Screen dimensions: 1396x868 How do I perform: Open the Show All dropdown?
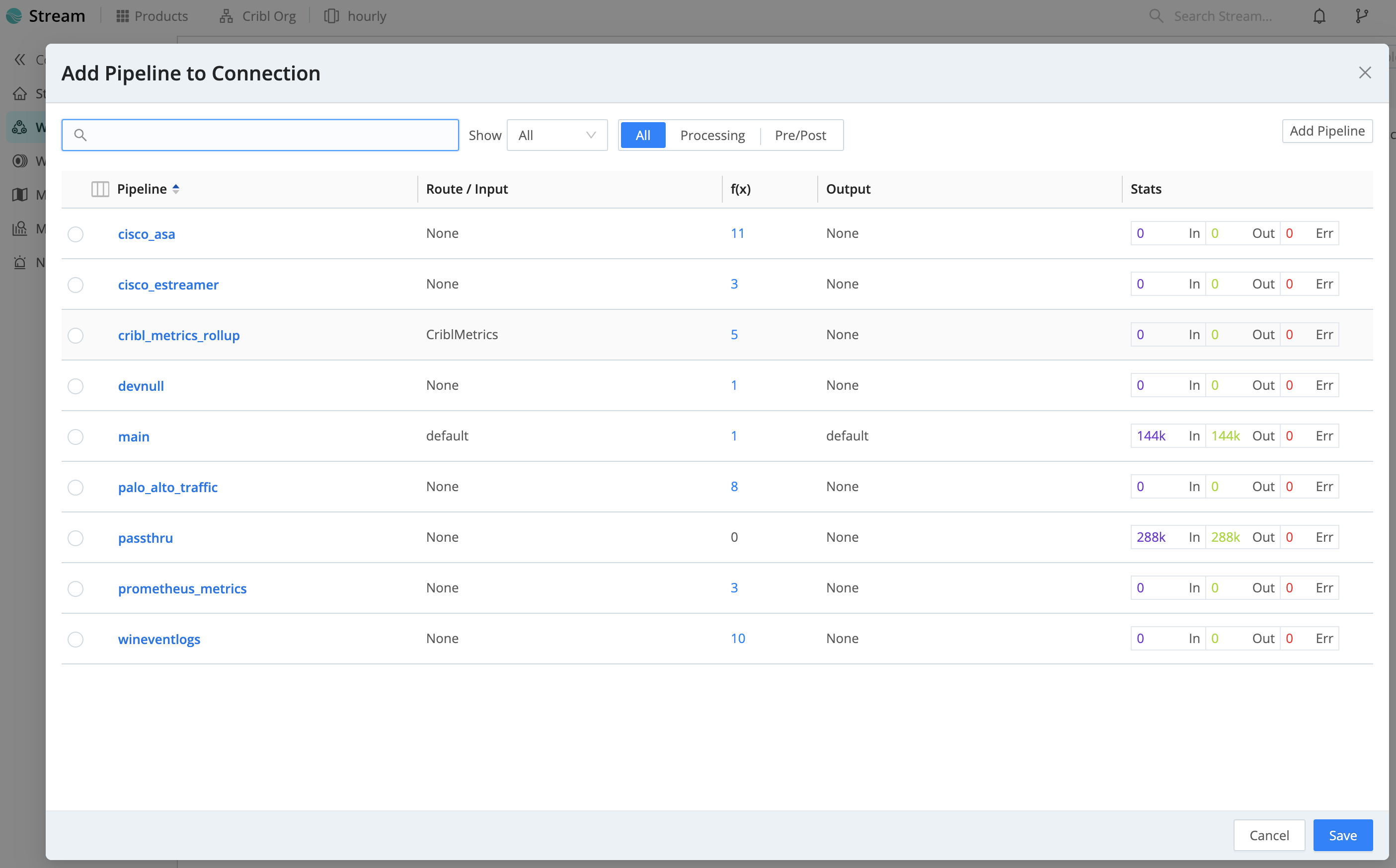point(556,135)
